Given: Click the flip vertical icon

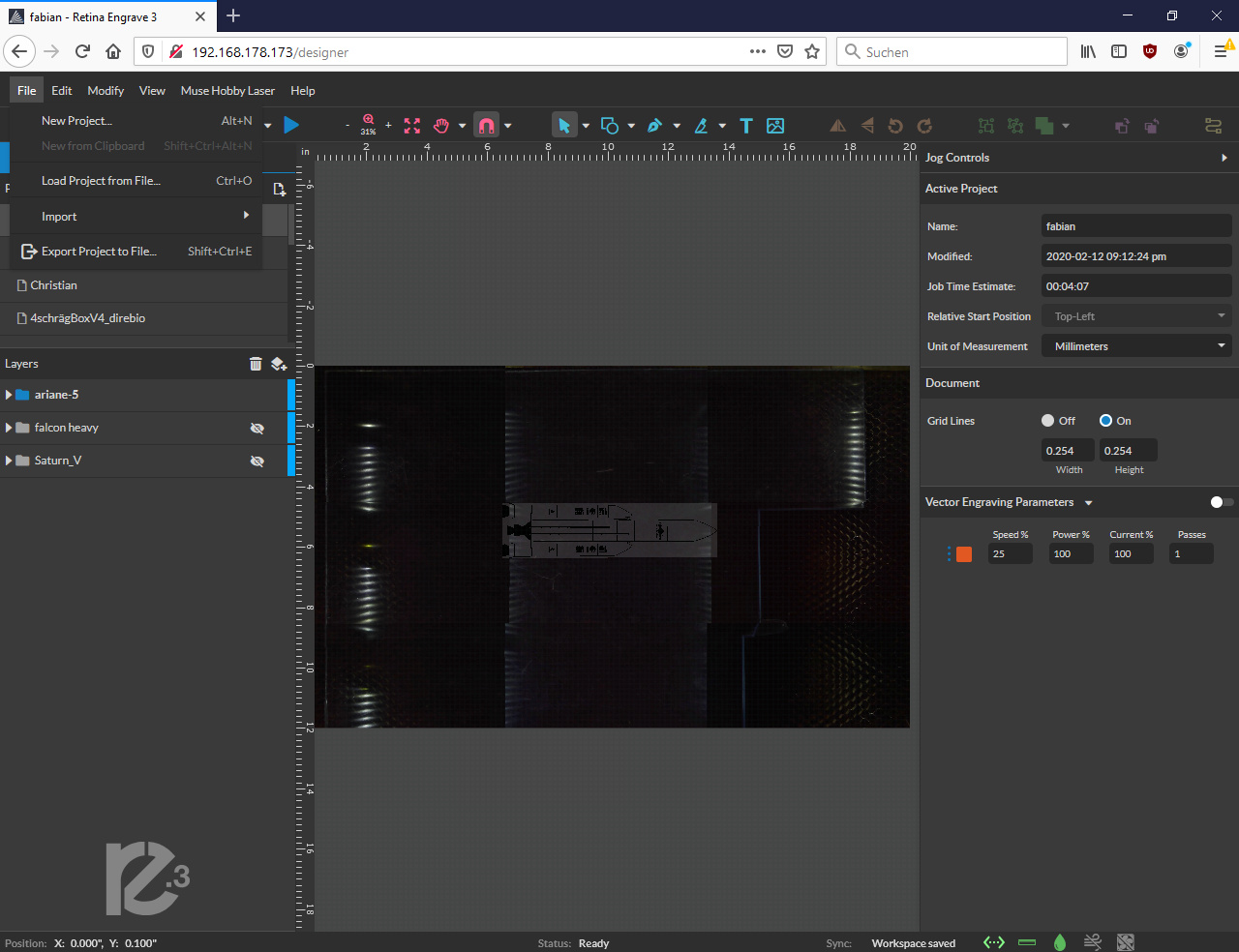Looking at the screenshot, I should coord(867,126).
